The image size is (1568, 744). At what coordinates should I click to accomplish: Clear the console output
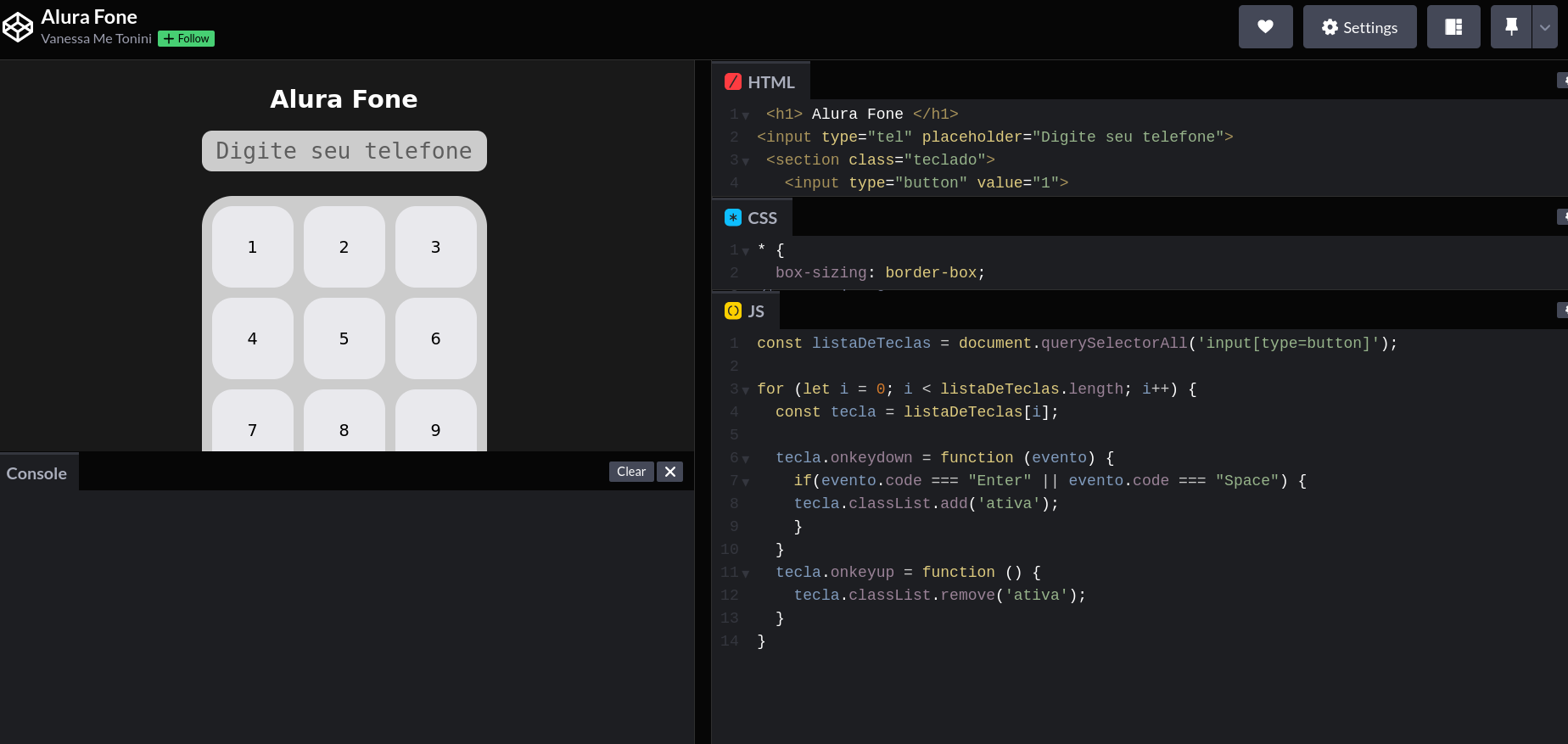click(x=631, y=472)
